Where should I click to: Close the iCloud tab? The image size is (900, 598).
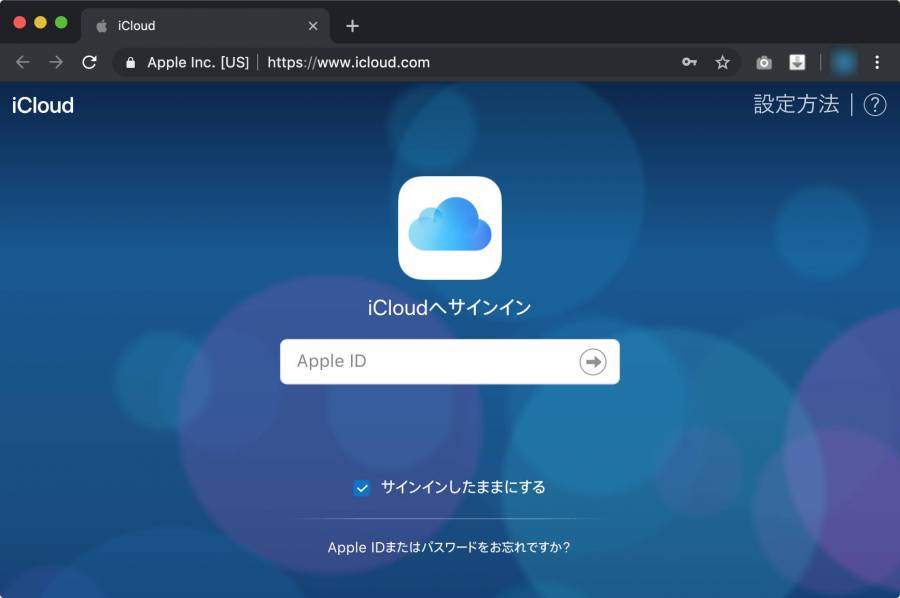313,26
